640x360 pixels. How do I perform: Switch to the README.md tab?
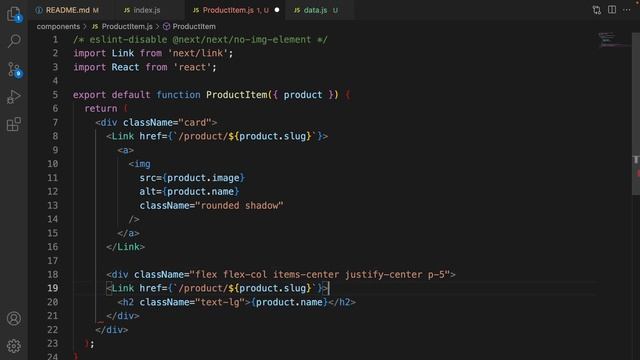[67, 10]
